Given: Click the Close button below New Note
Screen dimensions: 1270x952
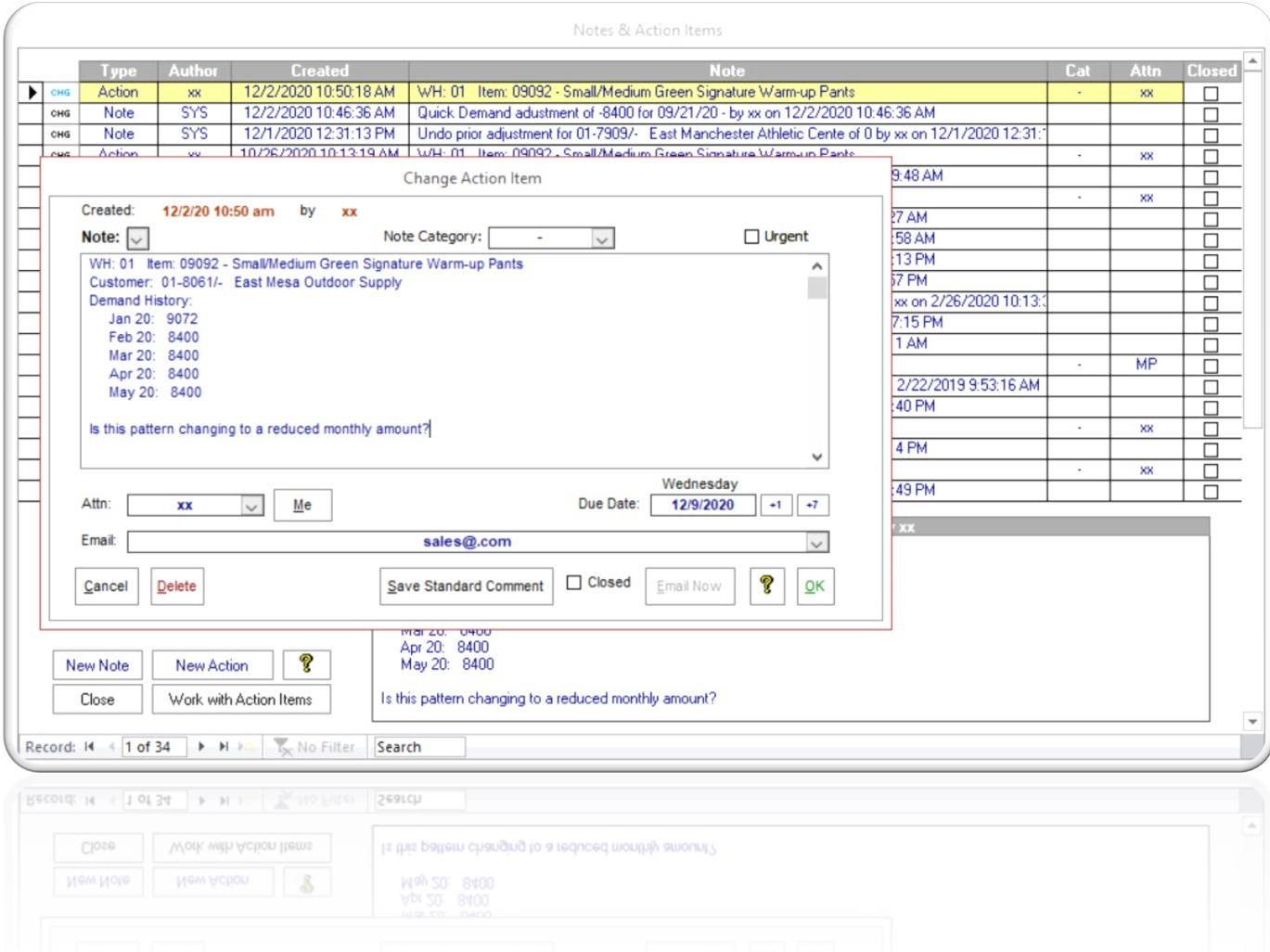Looking at the screenshot, I should 97,700.
